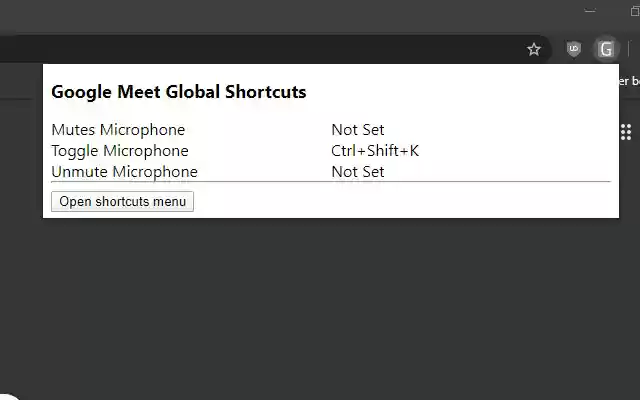Click the bookmark star in the address bar

pyautogui.click(x=534, y=49)
